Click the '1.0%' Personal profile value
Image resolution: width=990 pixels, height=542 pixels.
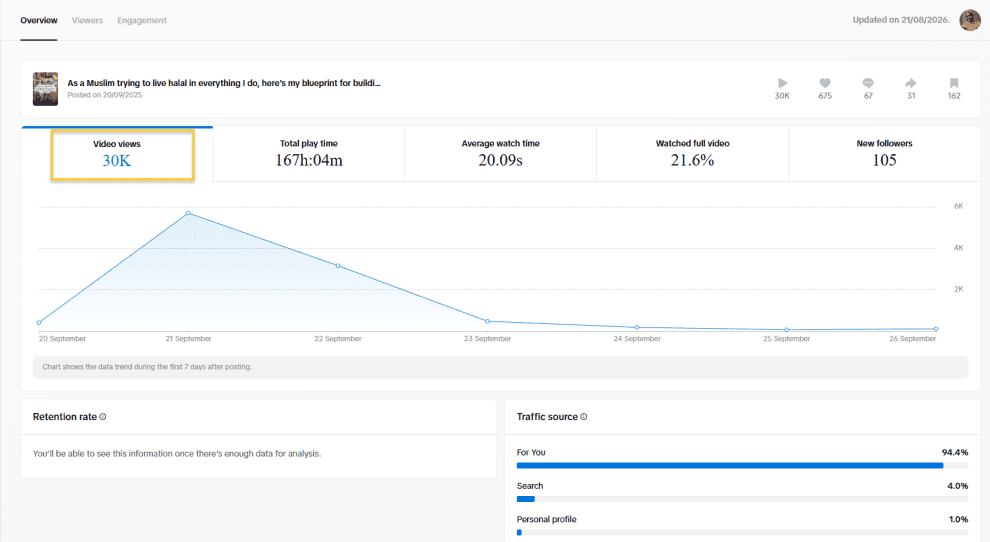[x=958, y=519]
